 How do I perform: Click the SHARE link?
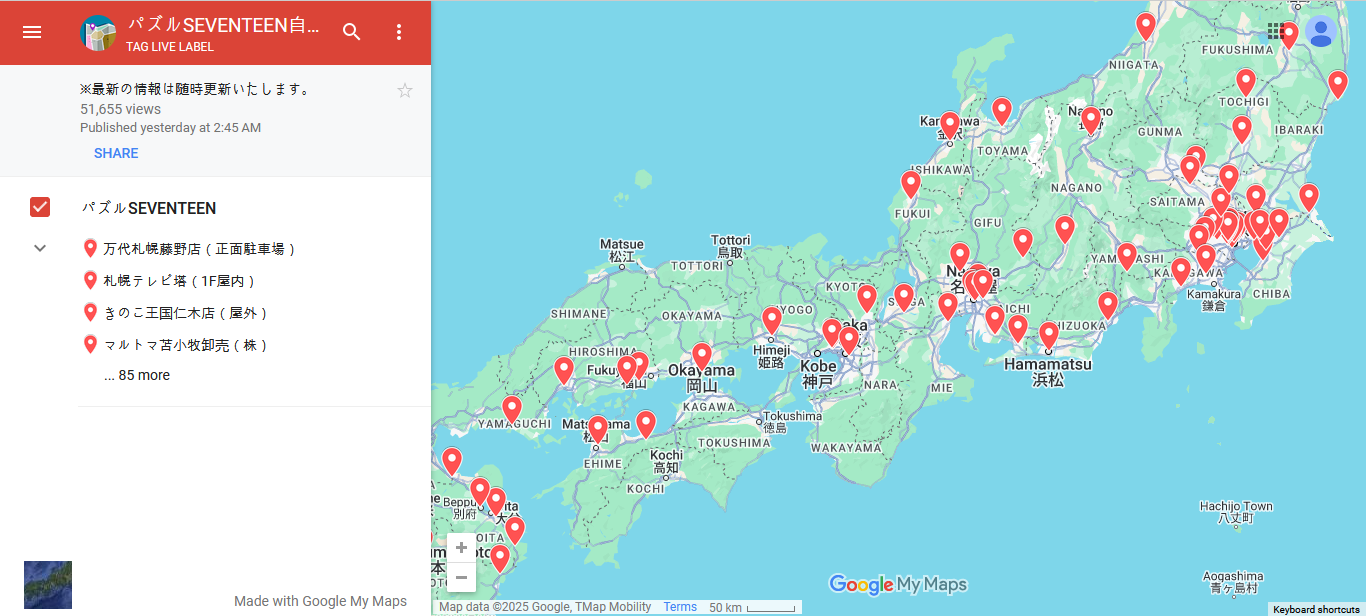[x=116, y=153]
